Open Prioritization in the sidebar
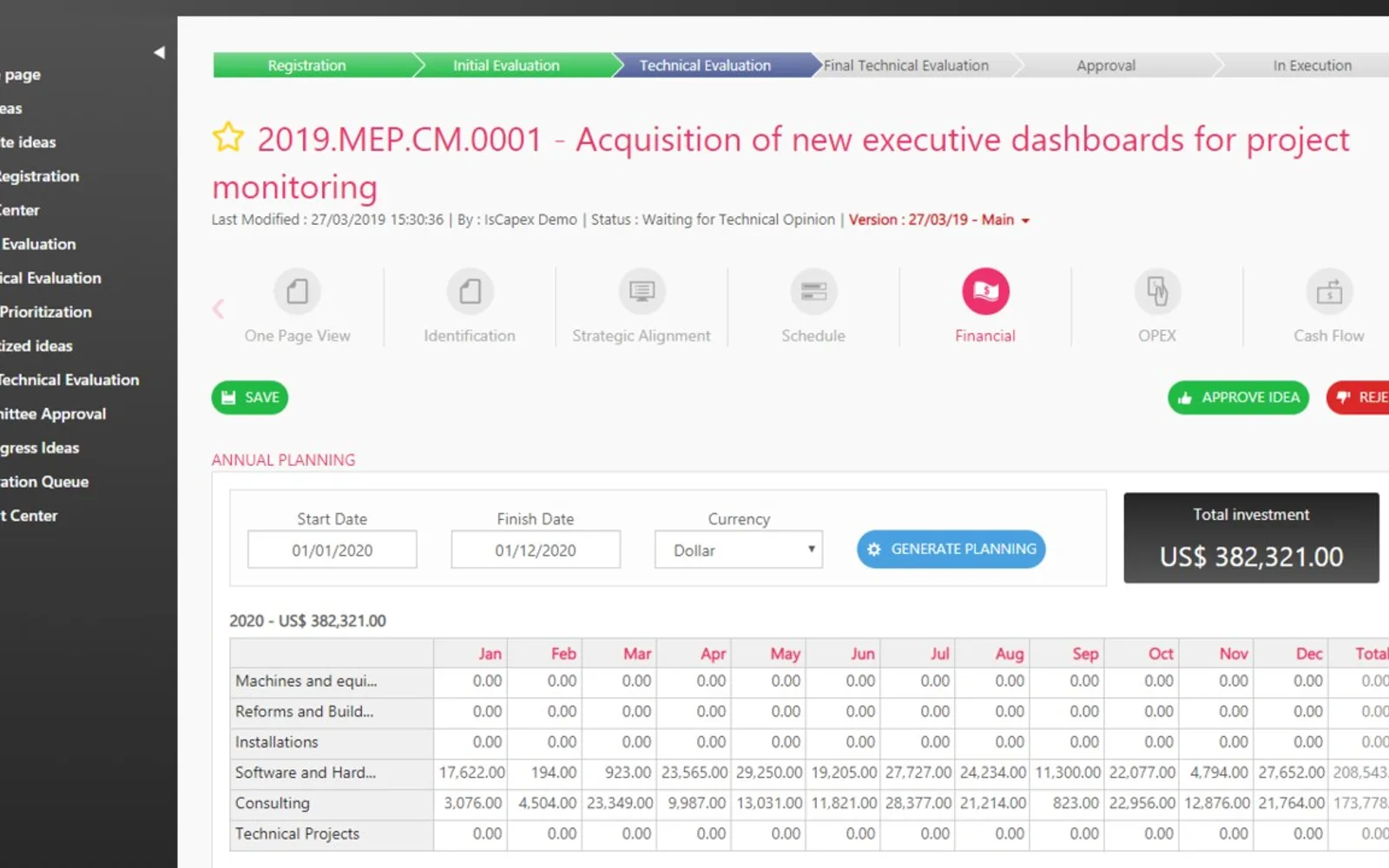 coord(45,312)
